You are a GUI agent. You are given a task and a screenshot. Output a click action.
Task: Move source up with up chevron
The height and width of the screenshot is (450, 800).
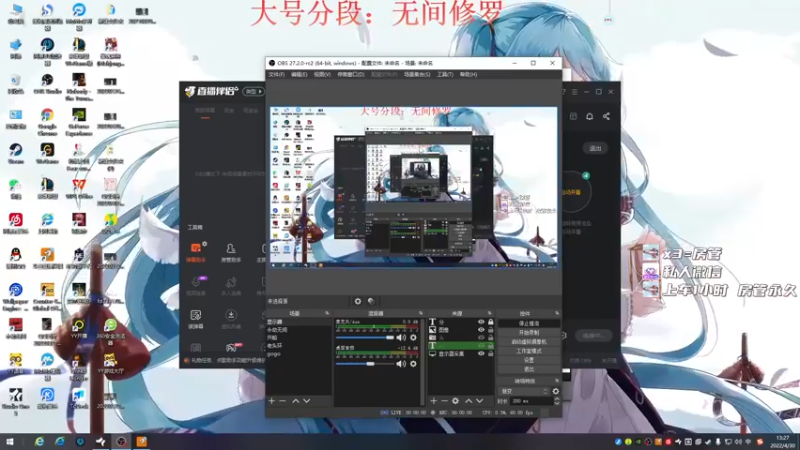pos(468,401)
